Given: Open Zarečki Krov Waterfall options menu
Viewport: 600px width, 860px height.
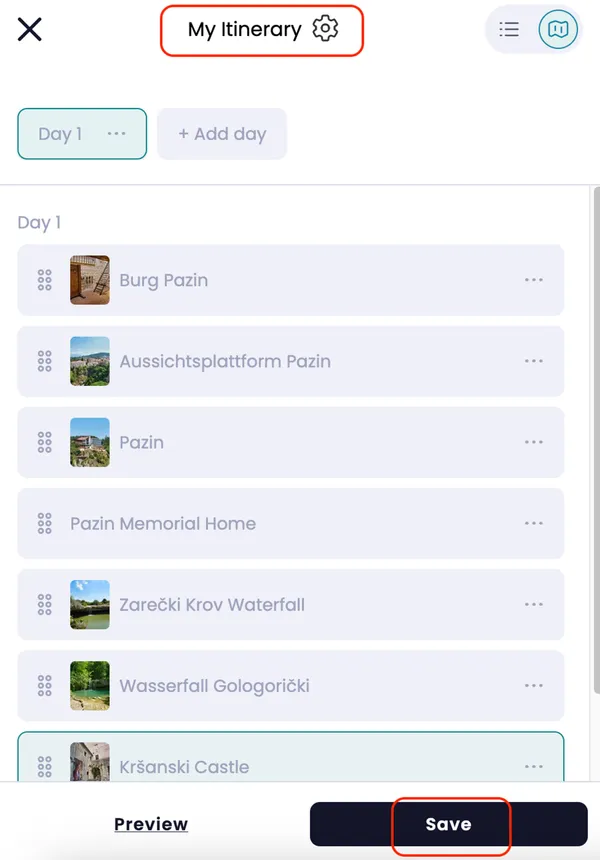Looking at the screenshot, I should tap(534, 604).
